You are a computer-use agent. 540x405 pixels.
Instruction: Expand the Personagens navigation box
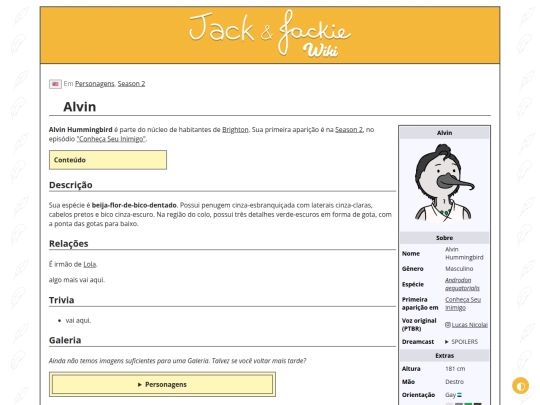(162, 384)
